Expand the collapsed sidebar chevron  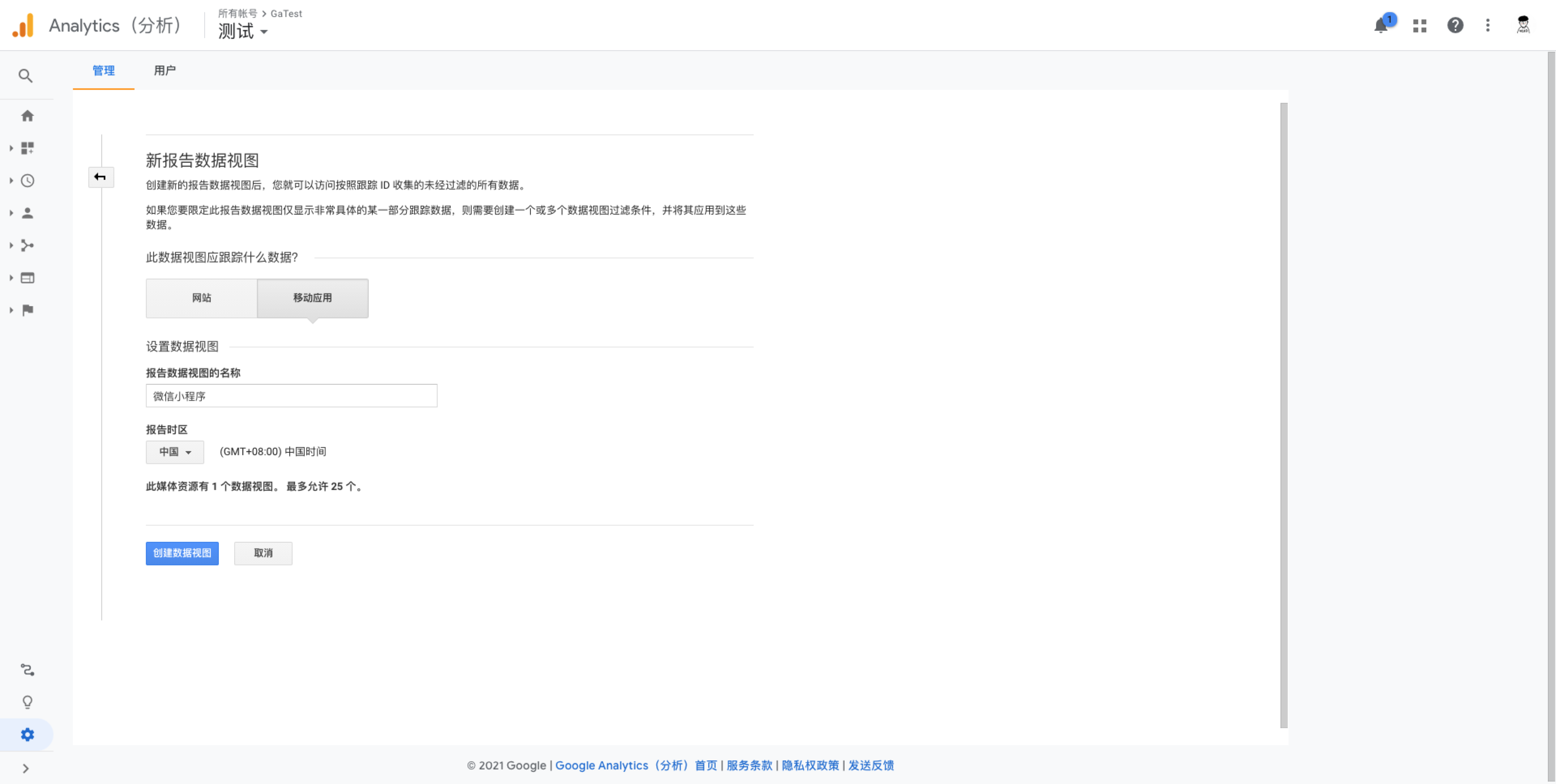click(x=26, y=768)
